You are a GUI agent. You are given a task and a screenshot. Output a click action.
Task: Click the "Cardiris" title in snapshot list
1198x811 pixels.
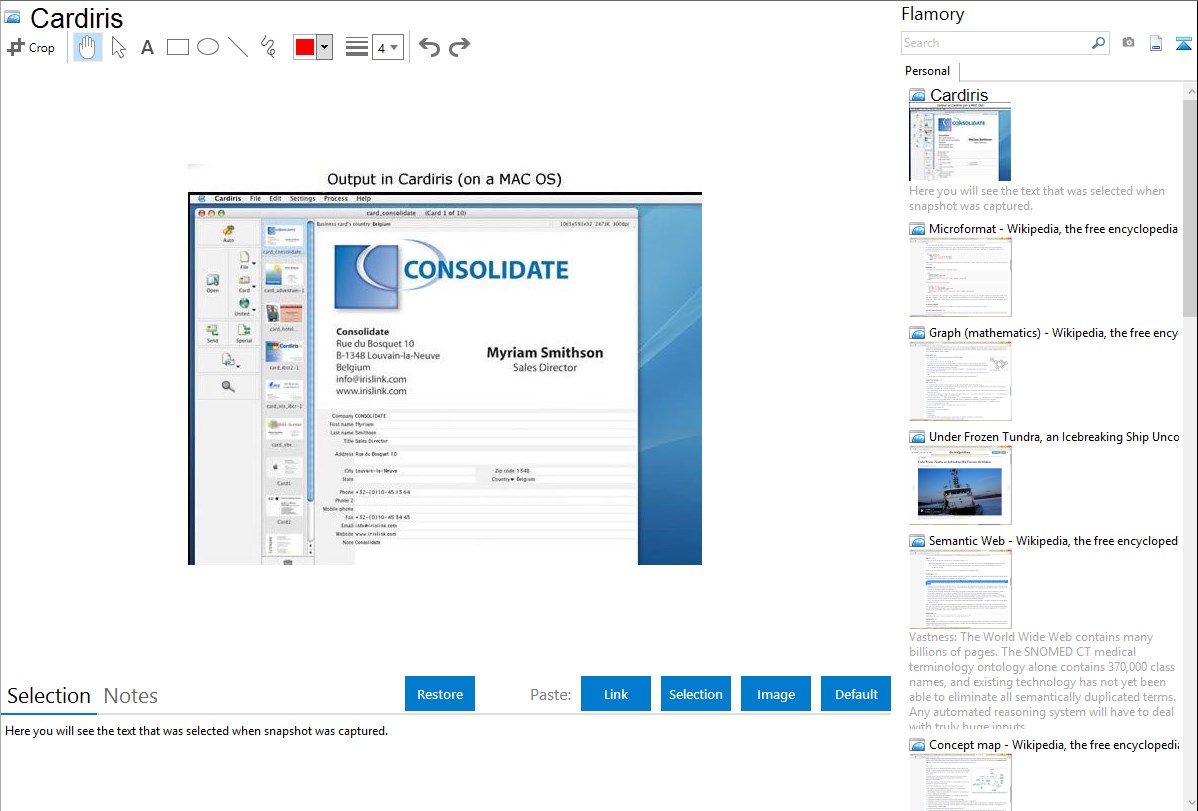pyautogui.click(x=959, y=95)
